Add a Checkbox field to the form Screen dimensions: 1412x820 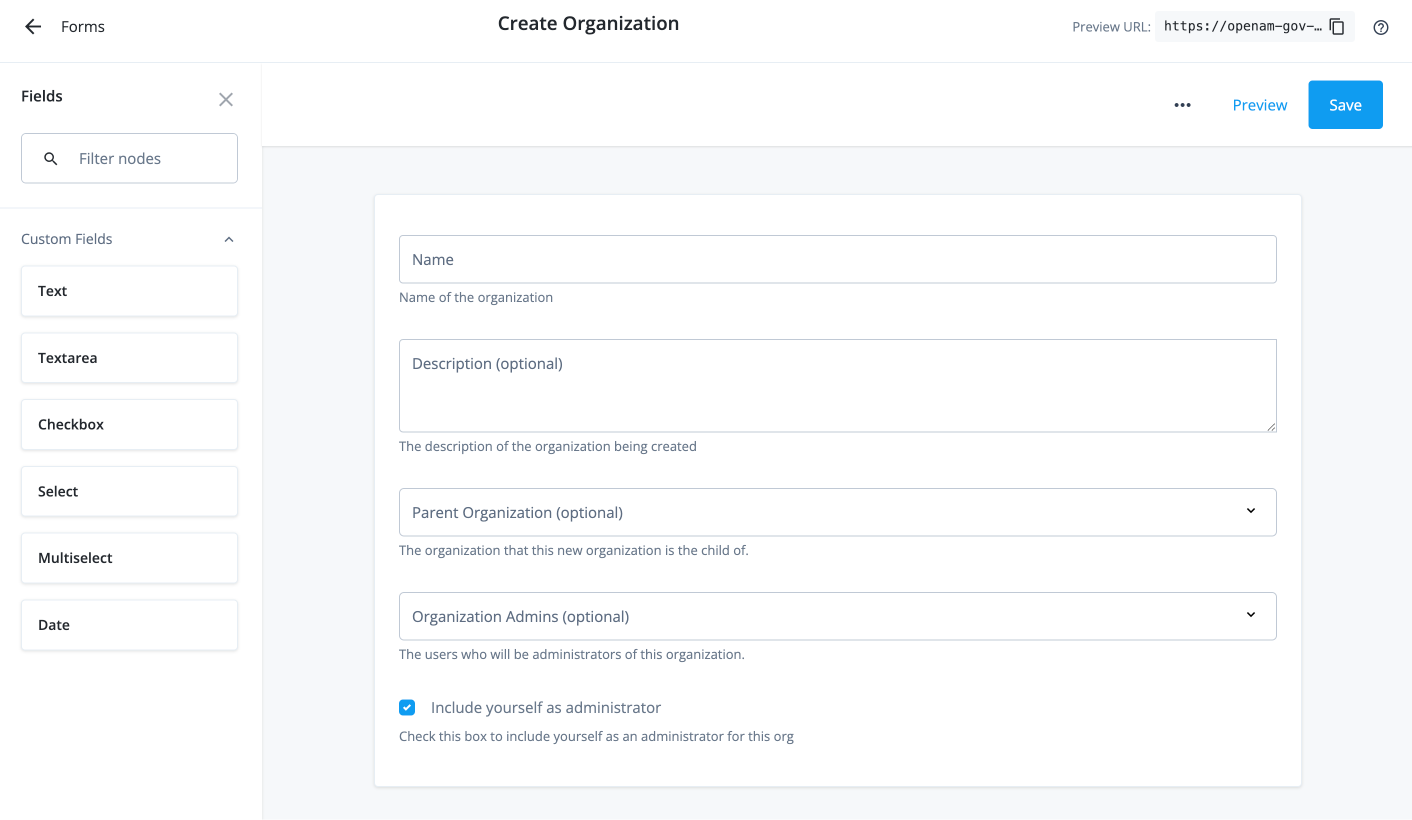click(129, 424)
